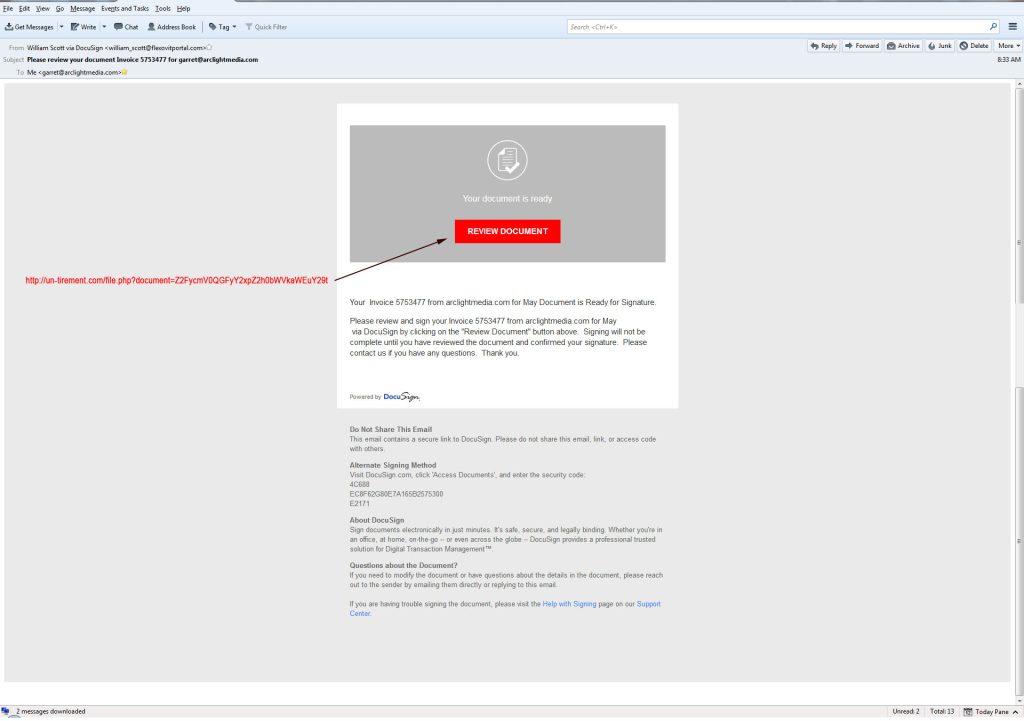
Task: Click the 8:33 AM timestamp
Action: (1009, 59)
